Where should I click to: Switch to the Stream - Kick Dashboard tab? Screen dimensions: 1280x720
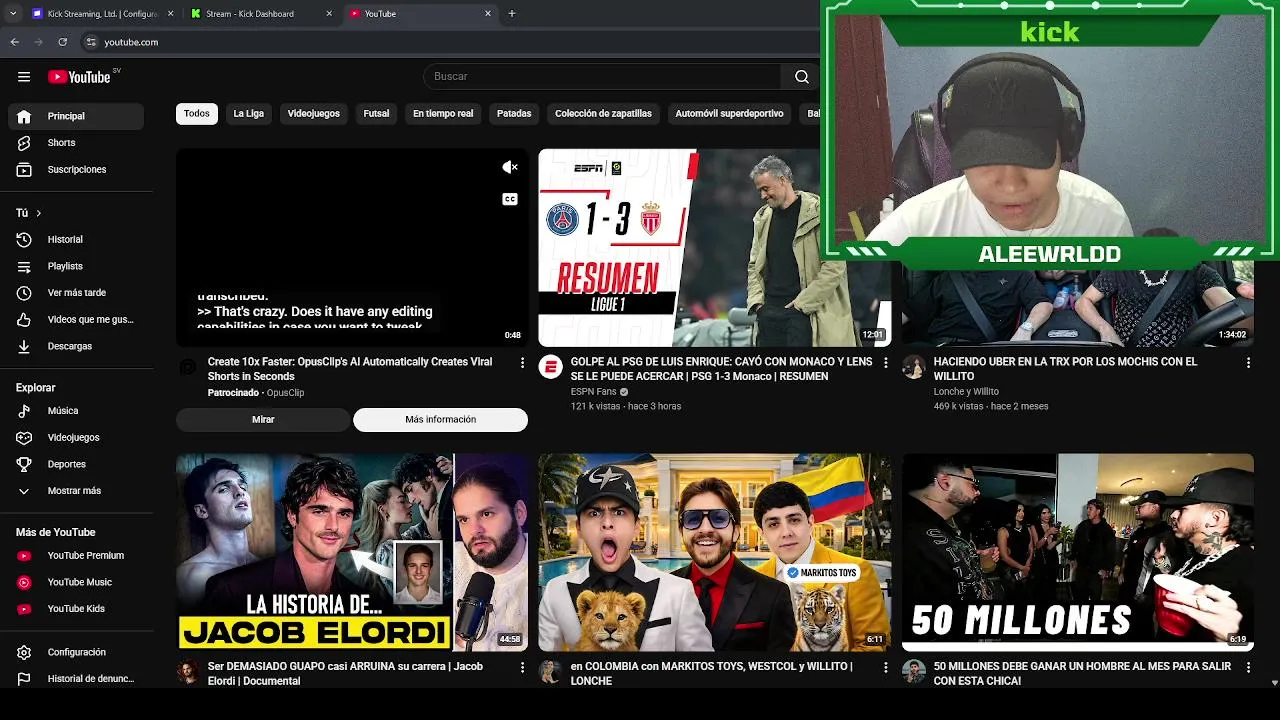(x=260, y=14)
